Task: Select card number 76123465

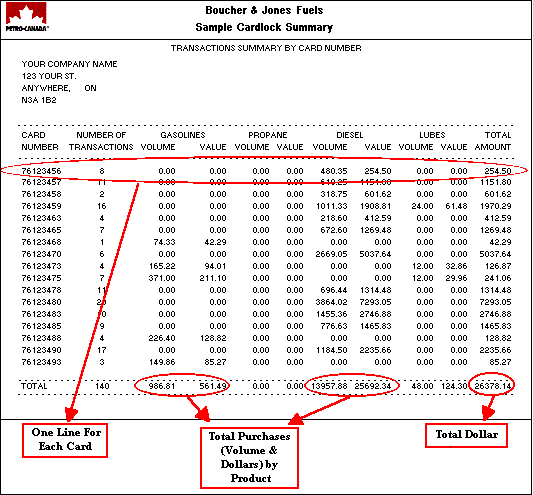Action: click(x=41, y=230)
